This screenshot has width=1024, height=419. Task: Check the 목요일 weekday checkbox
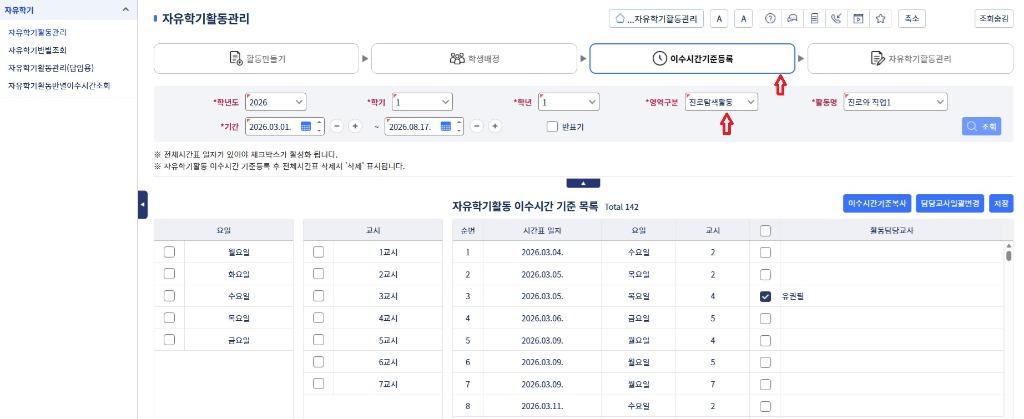pos(169,318)
